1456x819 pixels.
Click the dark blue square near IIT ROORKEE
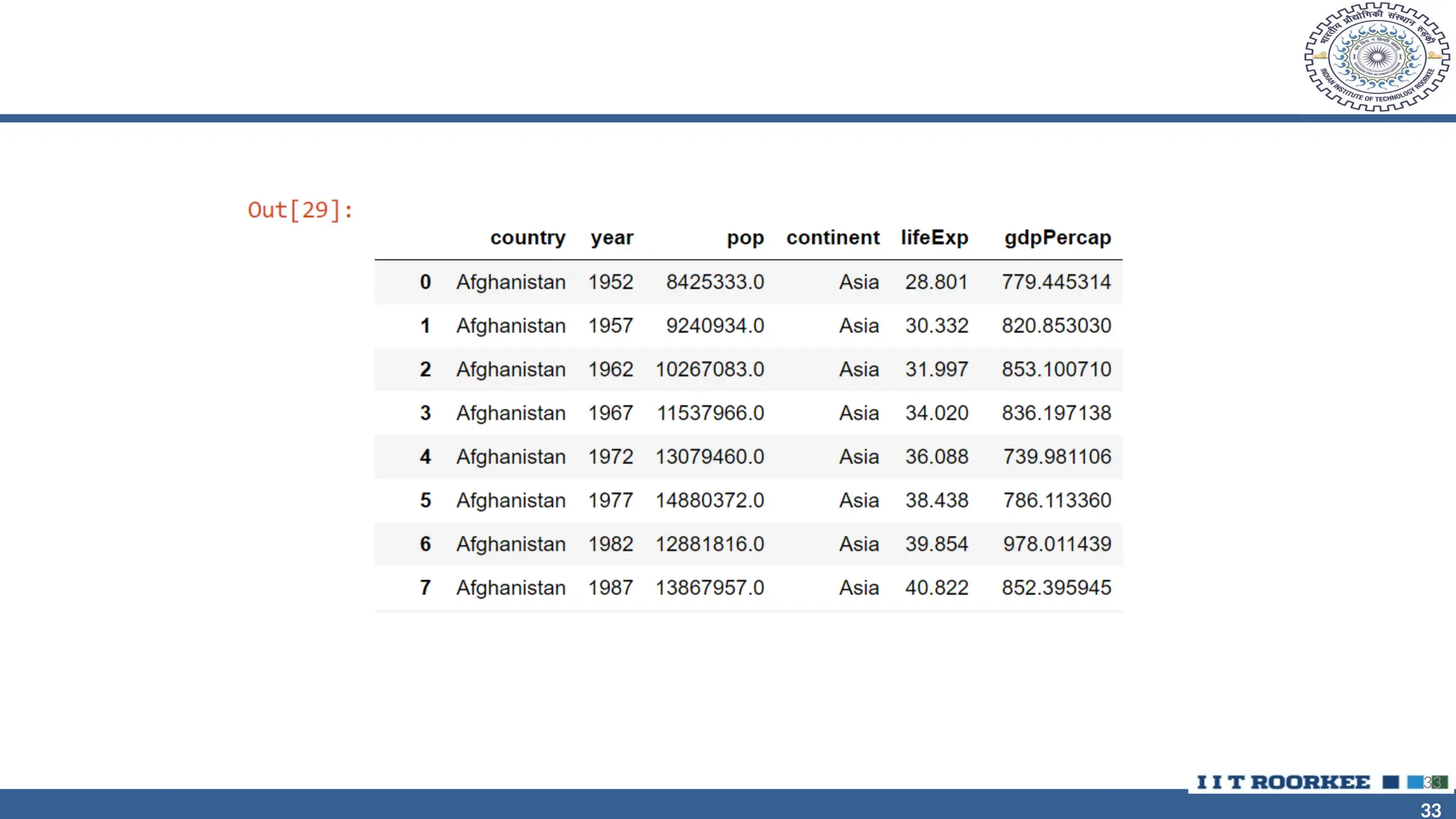1391,782
